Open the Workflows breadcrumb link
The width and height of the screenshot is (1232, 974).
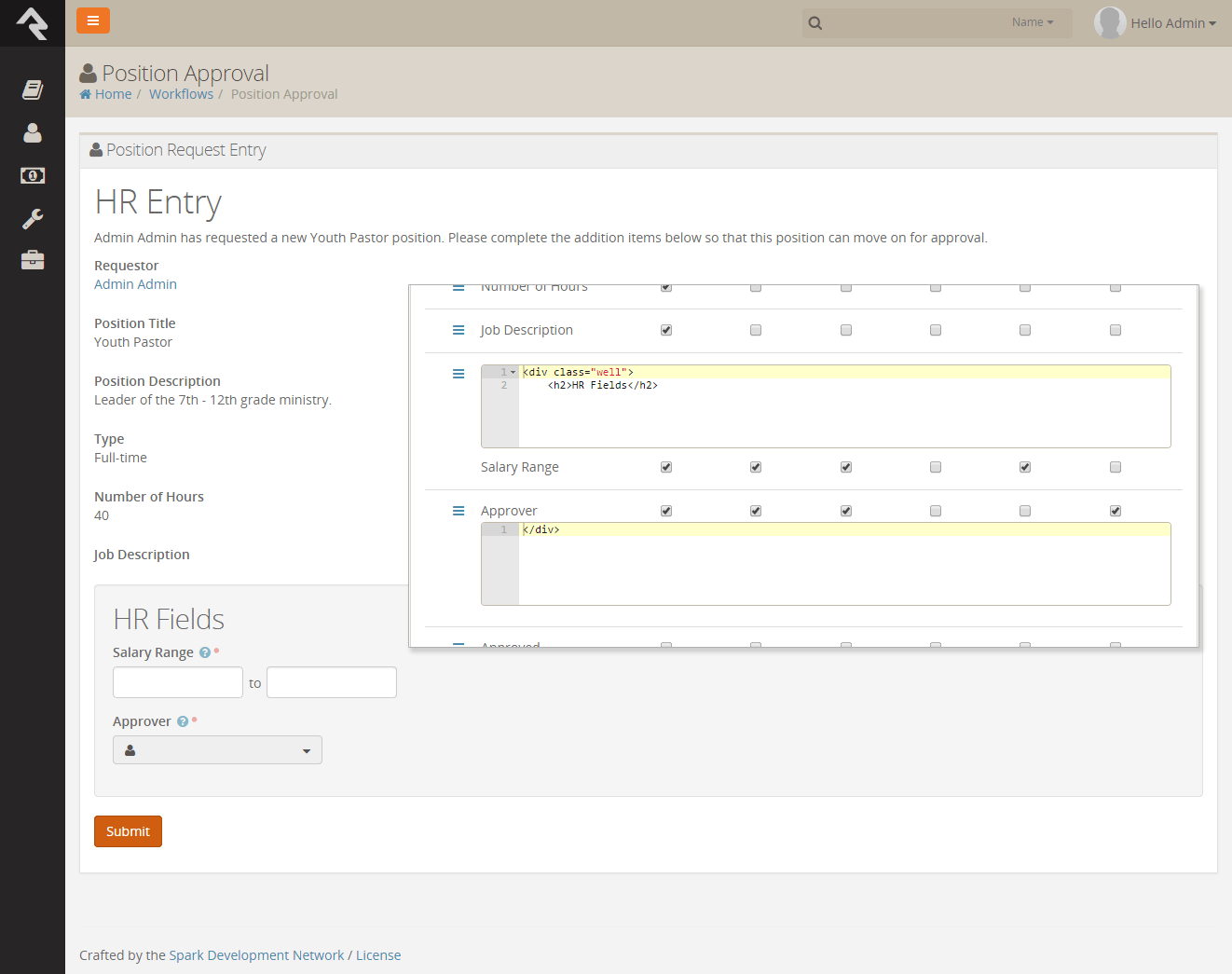[x=181, y=94]
